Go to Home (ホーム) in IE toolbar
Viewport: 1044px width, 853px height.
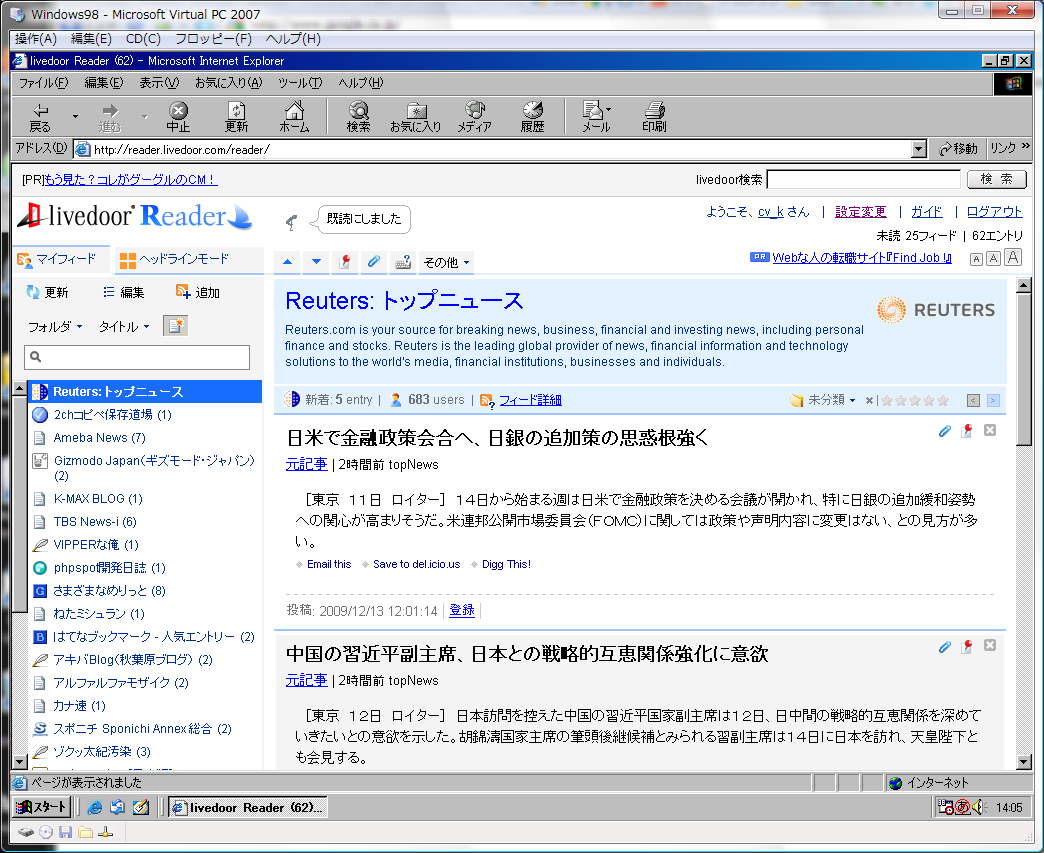pyautogui.click(x=294, y=117)
